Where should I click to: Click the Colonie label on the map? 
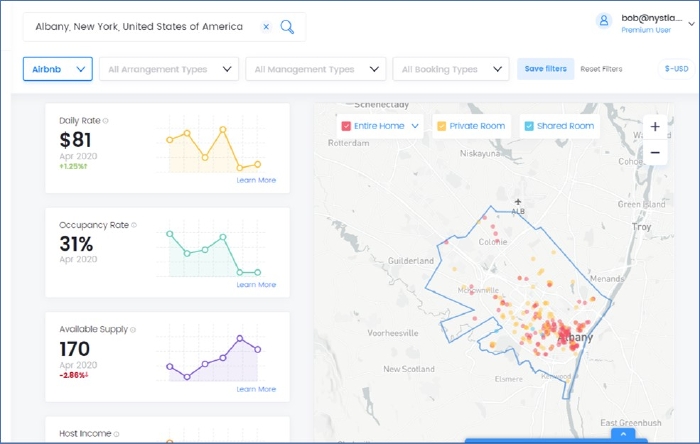tap(493, 242)
